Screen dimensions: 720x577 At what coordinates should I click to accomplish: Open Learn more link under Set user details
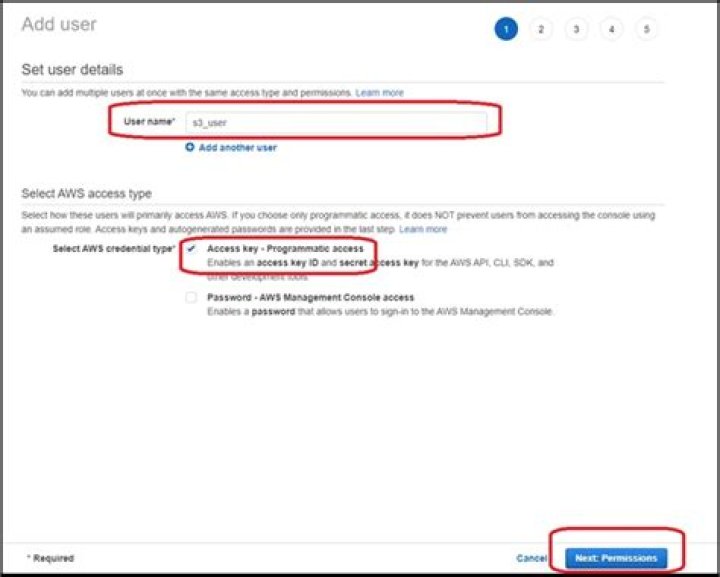(x=380, y=93)
